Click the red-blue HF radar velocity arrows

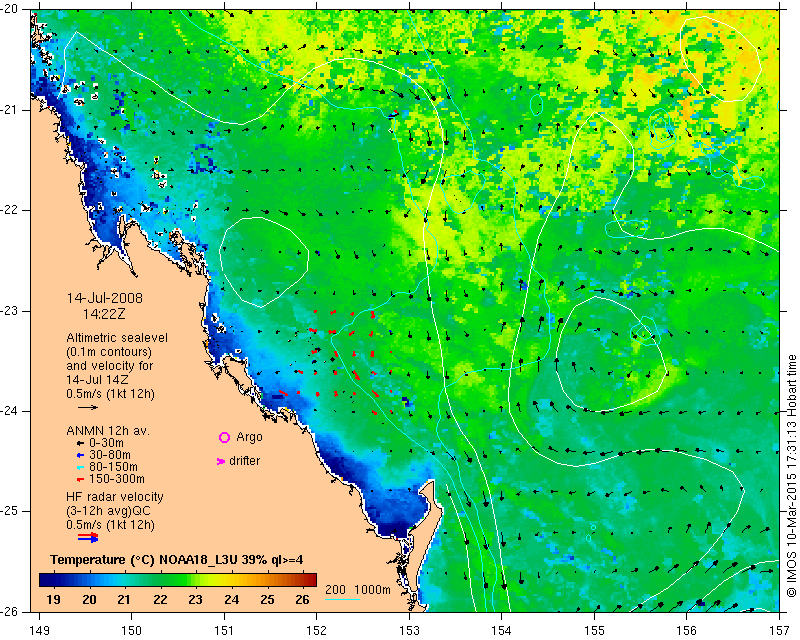pos(88,537)
